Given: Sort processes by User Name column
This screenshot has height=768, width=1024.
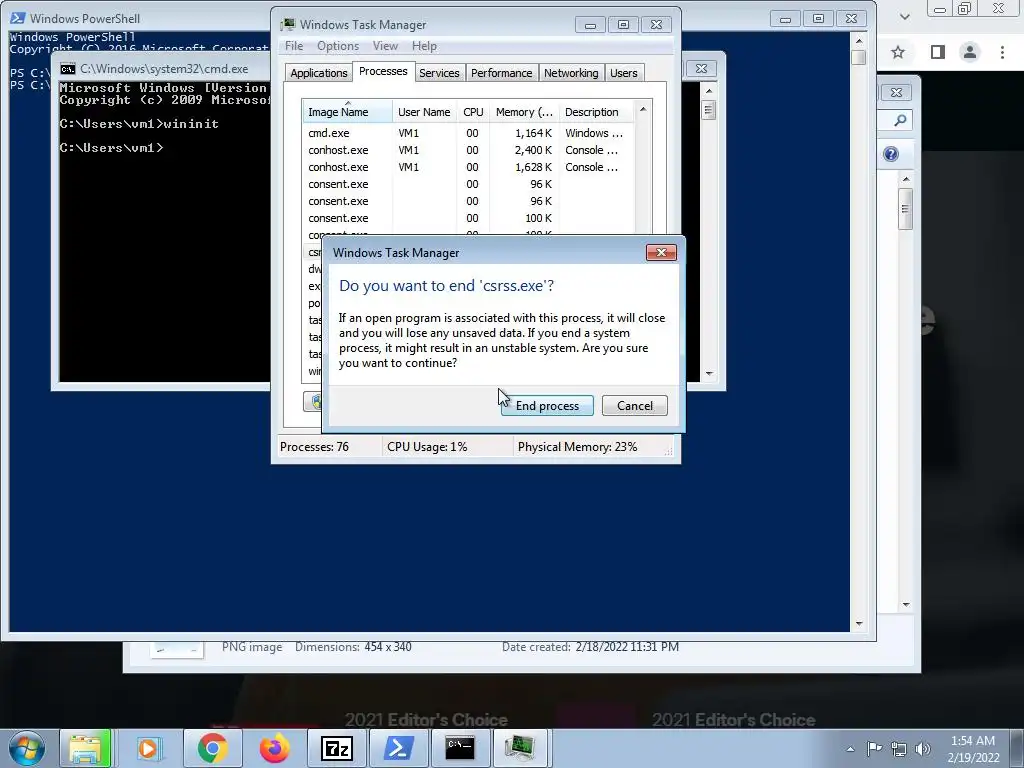Looking at the screenshot, I should [x=424, y=112].
